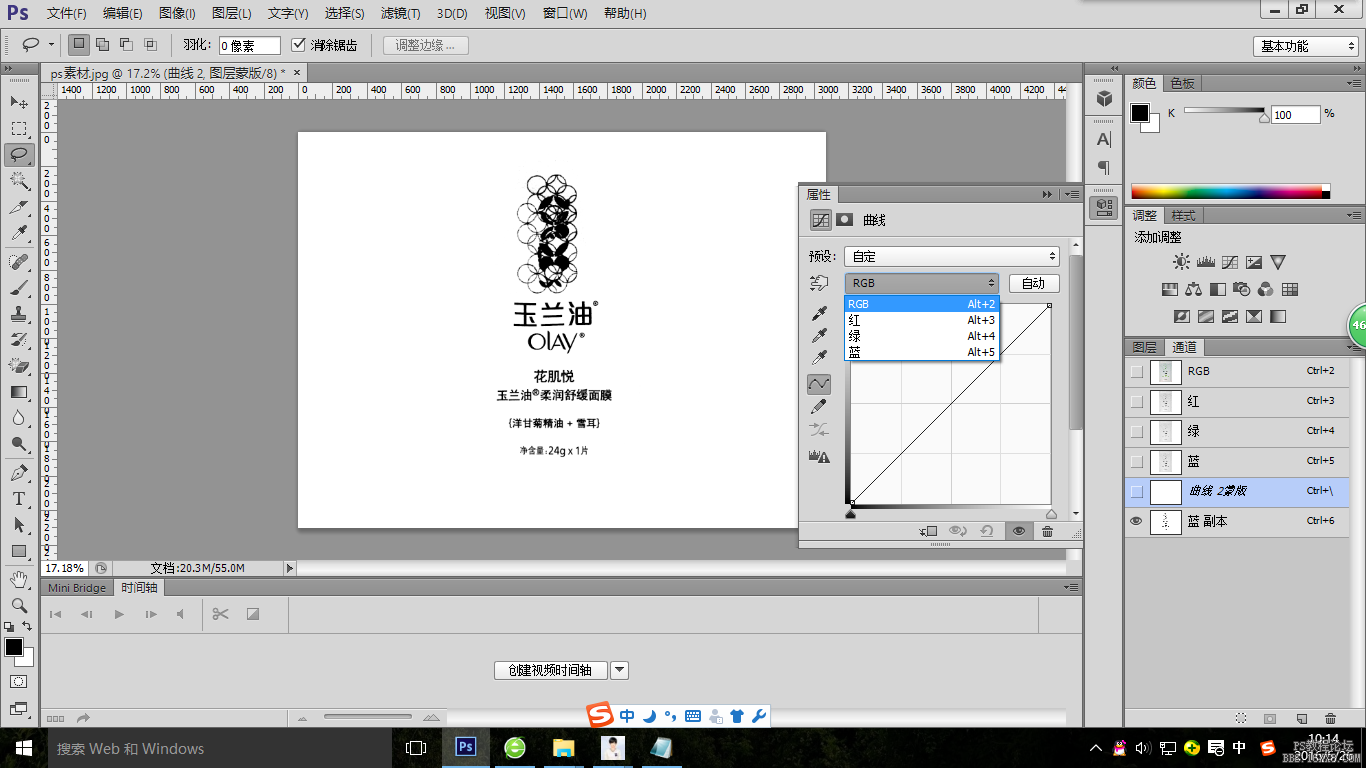
Task: Switch to the 样式 tab
Action: (x=1183, y=215)
